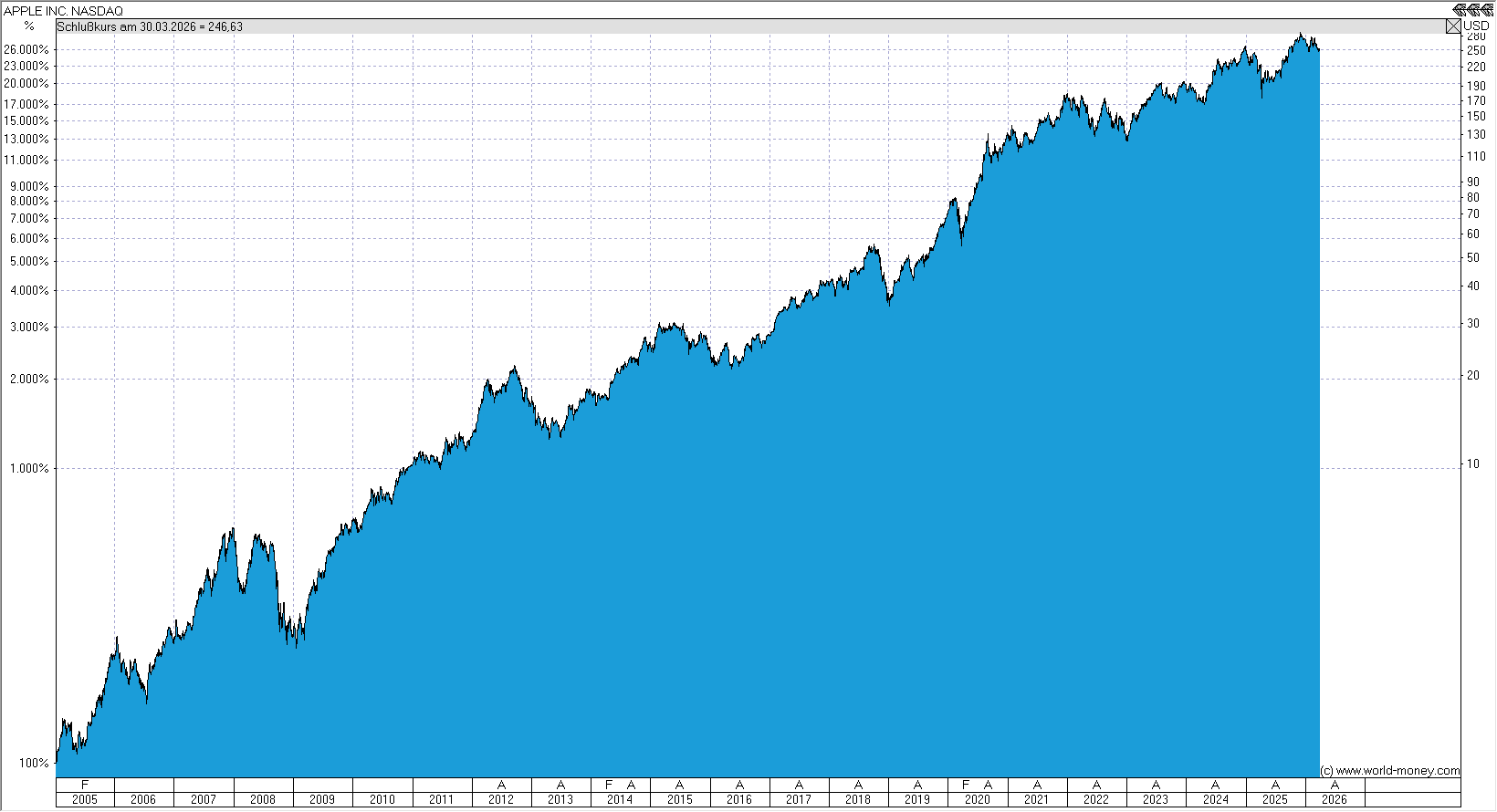This screenshot has width=1497, height=812.
Task: Click the triple-arrow icon at top right
Action: click(1471, 10)
